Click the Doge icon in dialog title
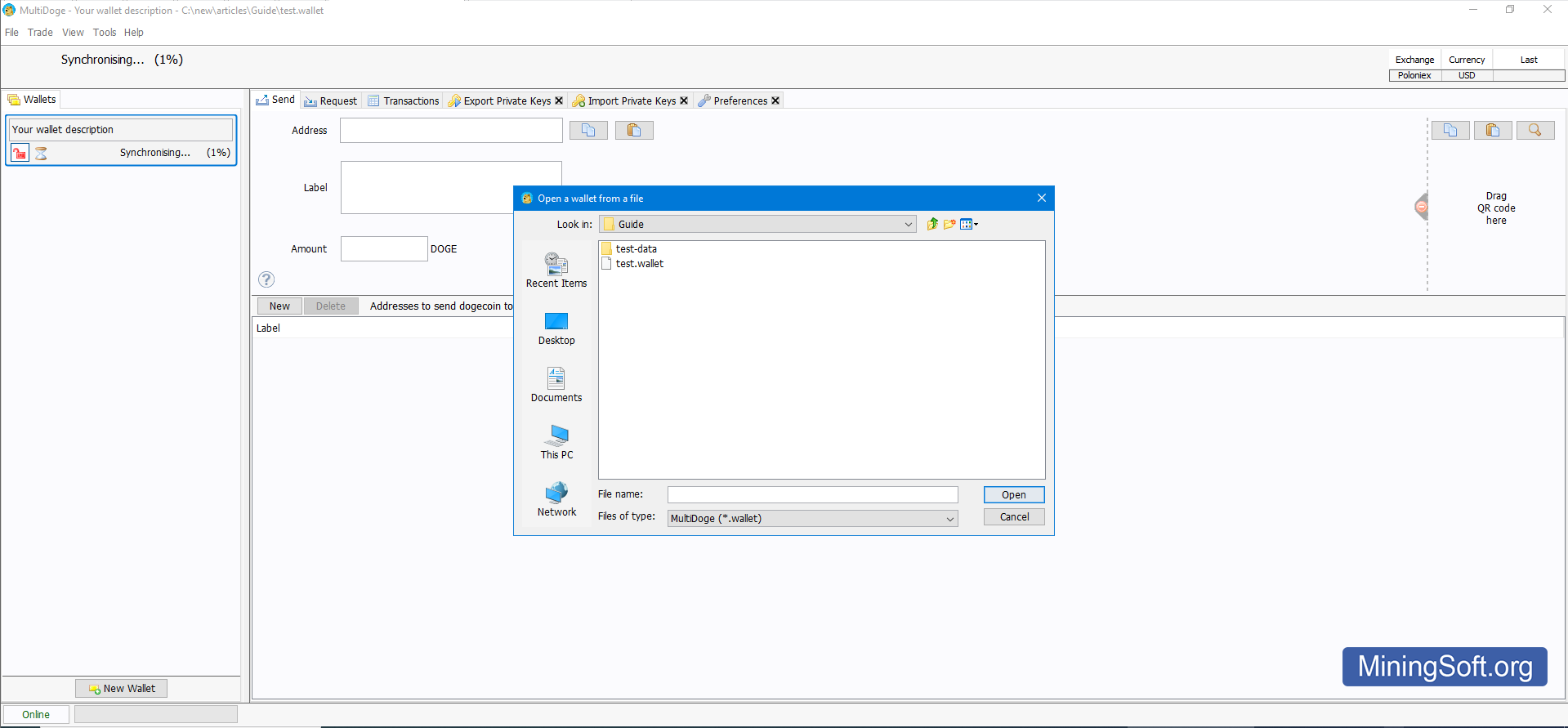 click(527, 198)
